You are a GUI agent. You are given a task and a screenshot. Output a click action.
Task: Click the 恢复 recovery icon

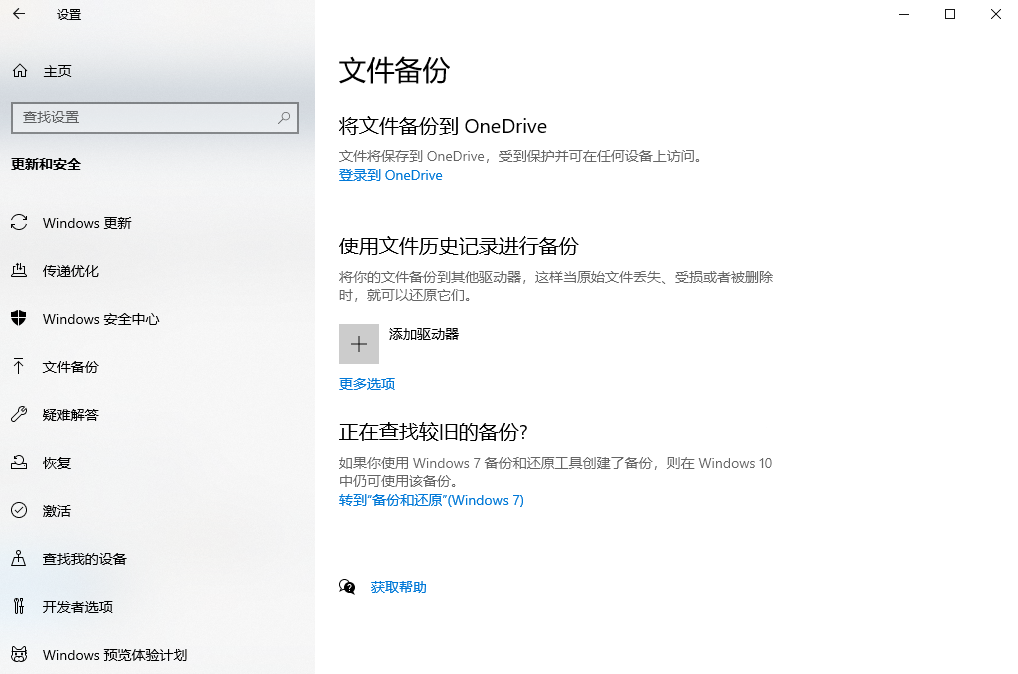18,463
